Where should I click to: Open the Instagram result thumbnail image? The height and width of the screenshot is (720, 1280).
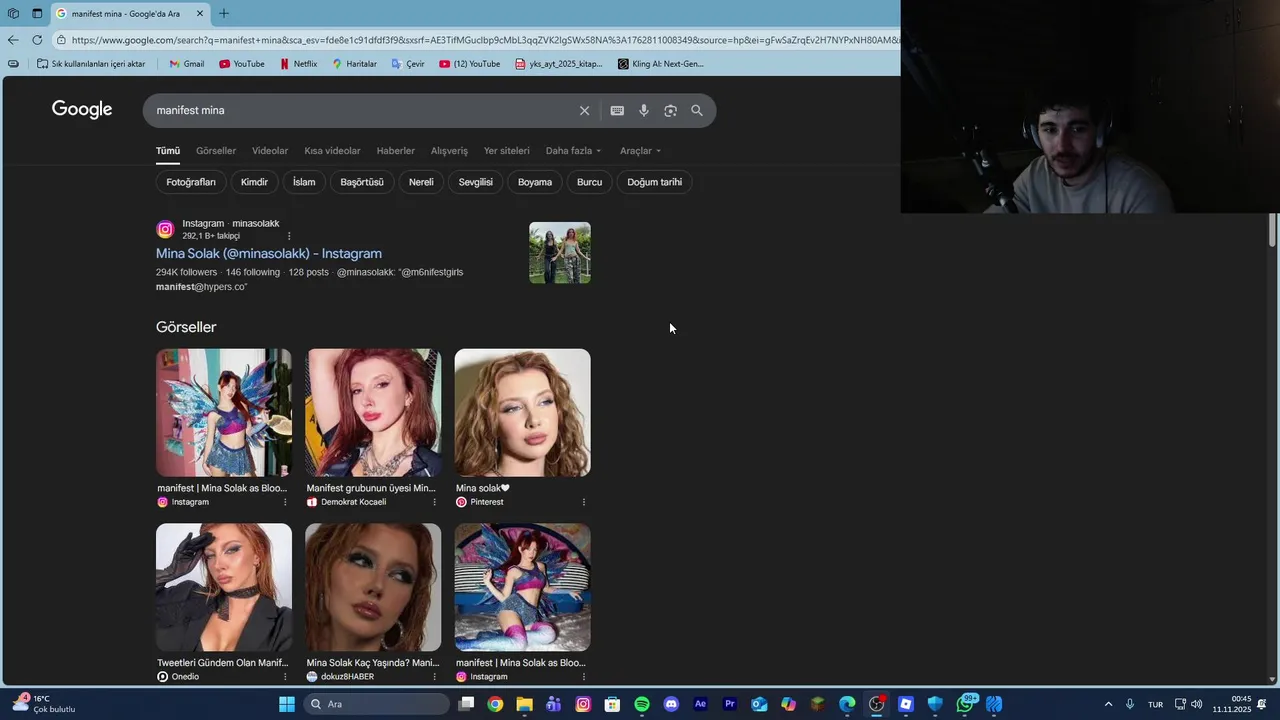[x=560, y=253]
